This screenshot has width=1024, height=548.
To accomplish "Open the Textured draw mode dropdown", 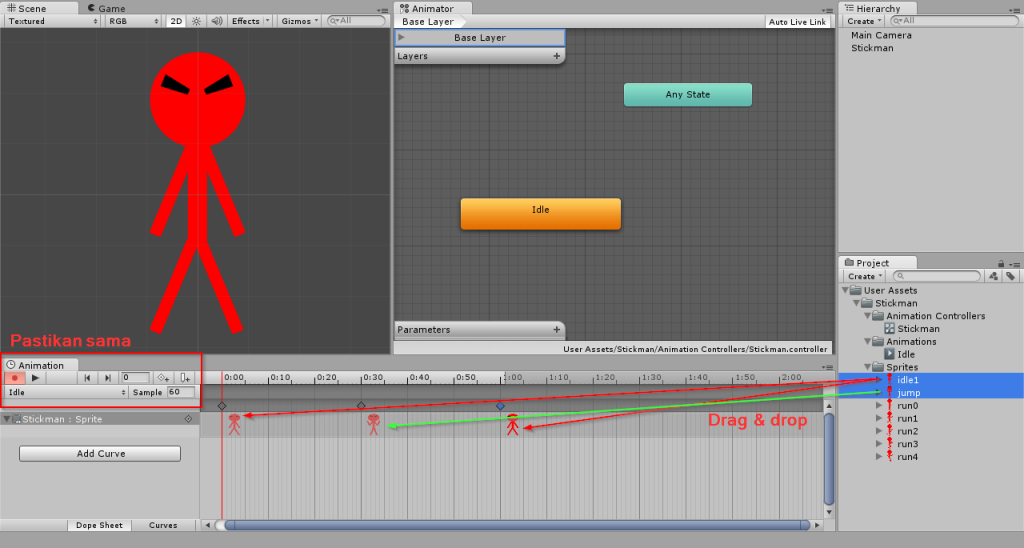I will [x=50, y=21].
